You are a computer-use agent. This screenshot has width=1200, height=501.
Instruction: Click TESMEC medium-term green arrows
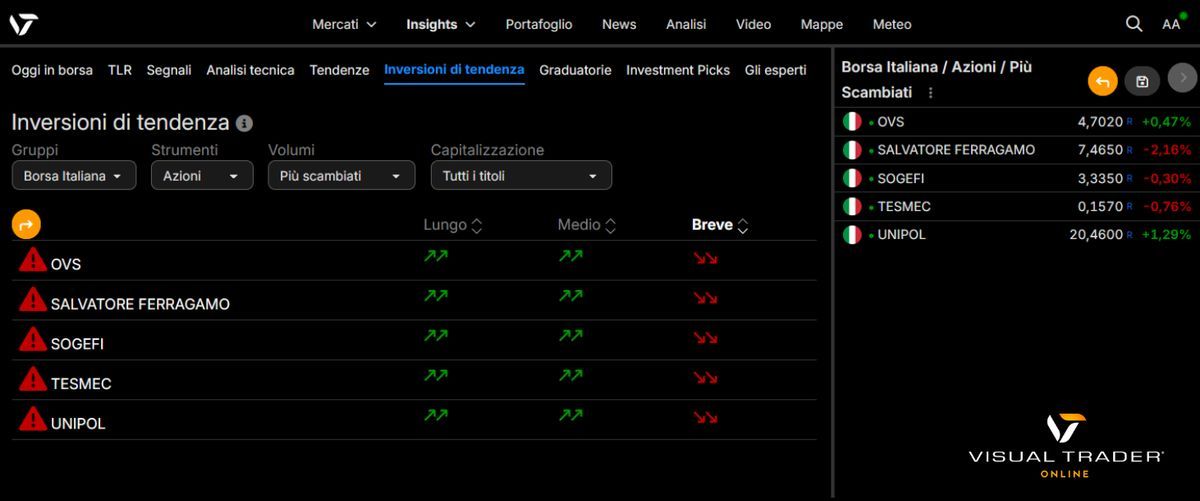(x=570, y=376)
